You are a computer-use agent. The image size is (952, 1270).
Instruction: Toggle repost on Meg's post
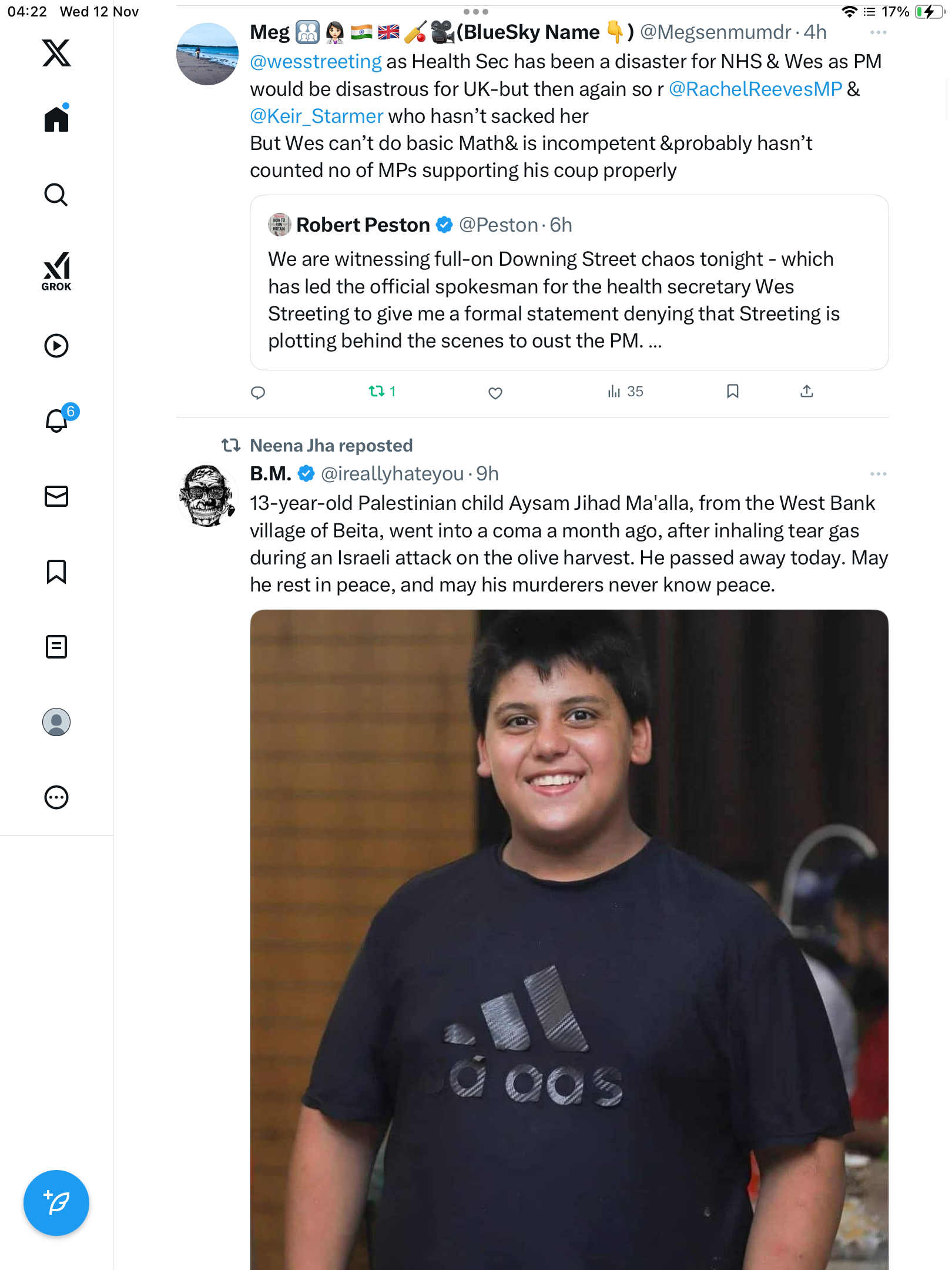click(x=377, y=392)
